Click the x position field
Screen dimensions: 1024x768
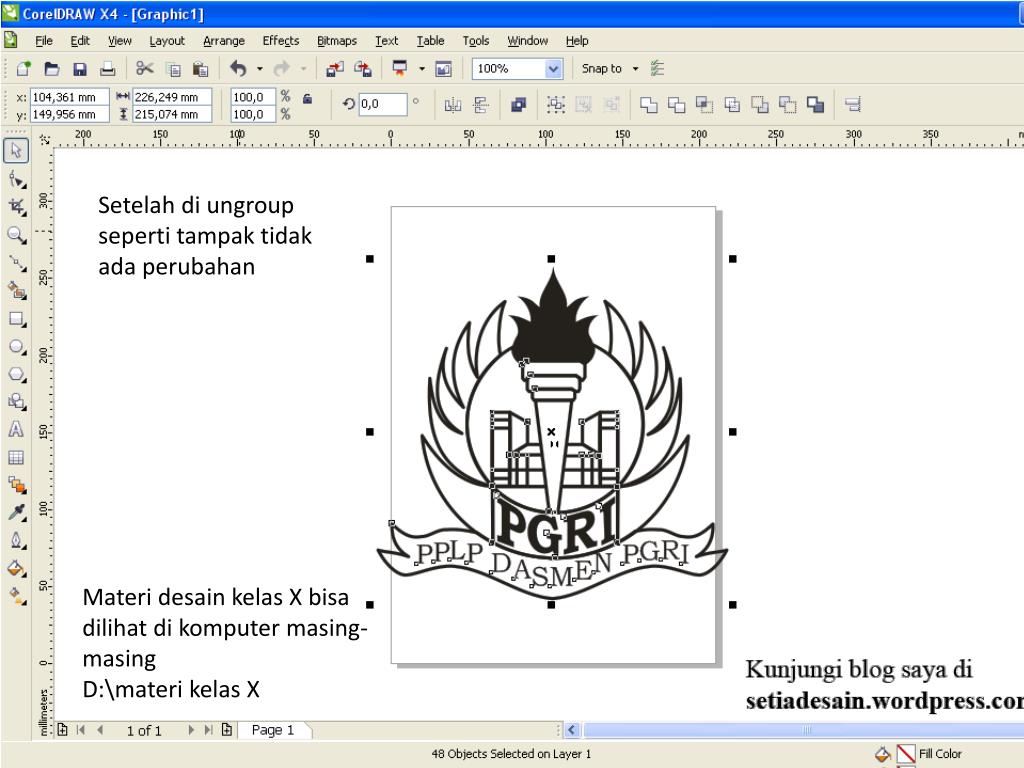pyautogui.click(x=69, y=97)
